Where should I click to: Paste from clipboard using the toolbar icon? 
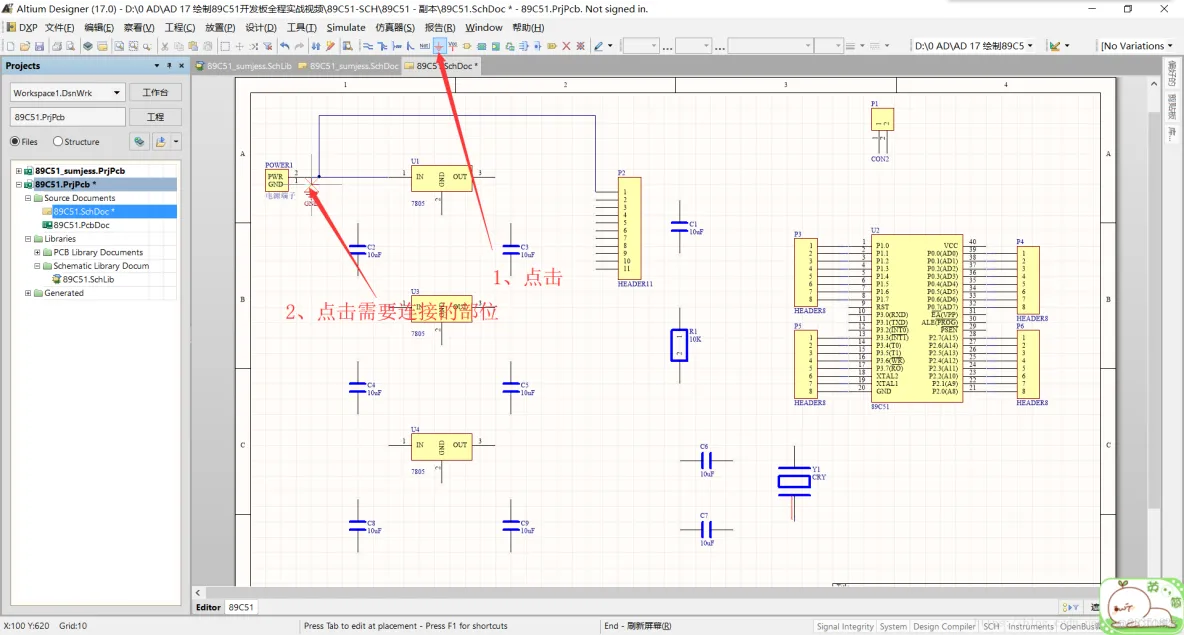(193, 46)
